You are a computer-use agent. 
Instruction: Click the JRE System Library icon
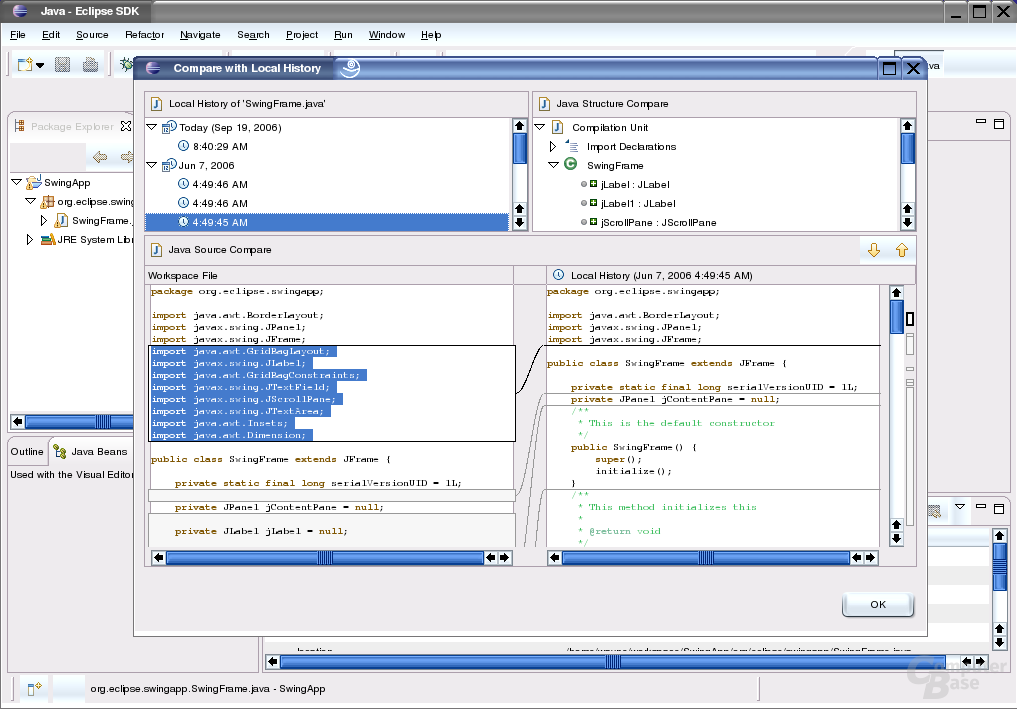click(47, 239)
